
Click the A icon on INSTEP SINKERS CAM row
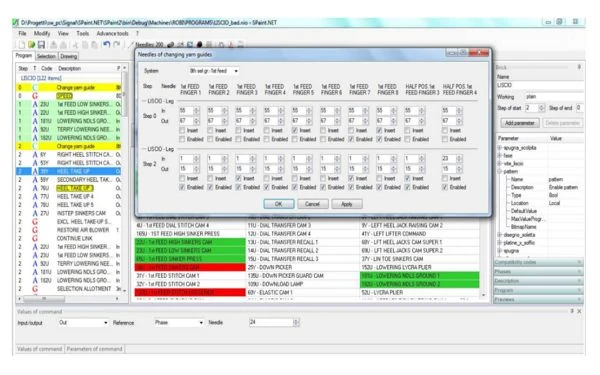(35, 213)
